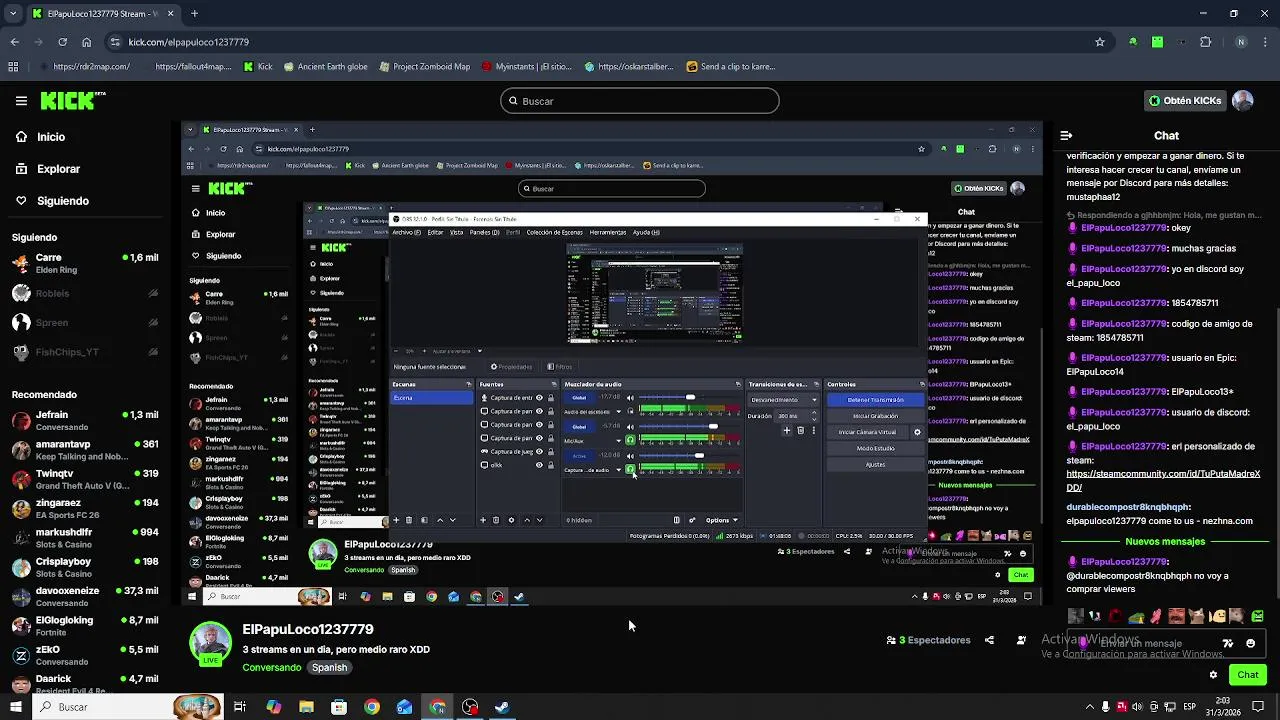This screenshot has width=1280, height=720.
Task: Go back with the browser back arrow
Action: (x=14, y=42)
